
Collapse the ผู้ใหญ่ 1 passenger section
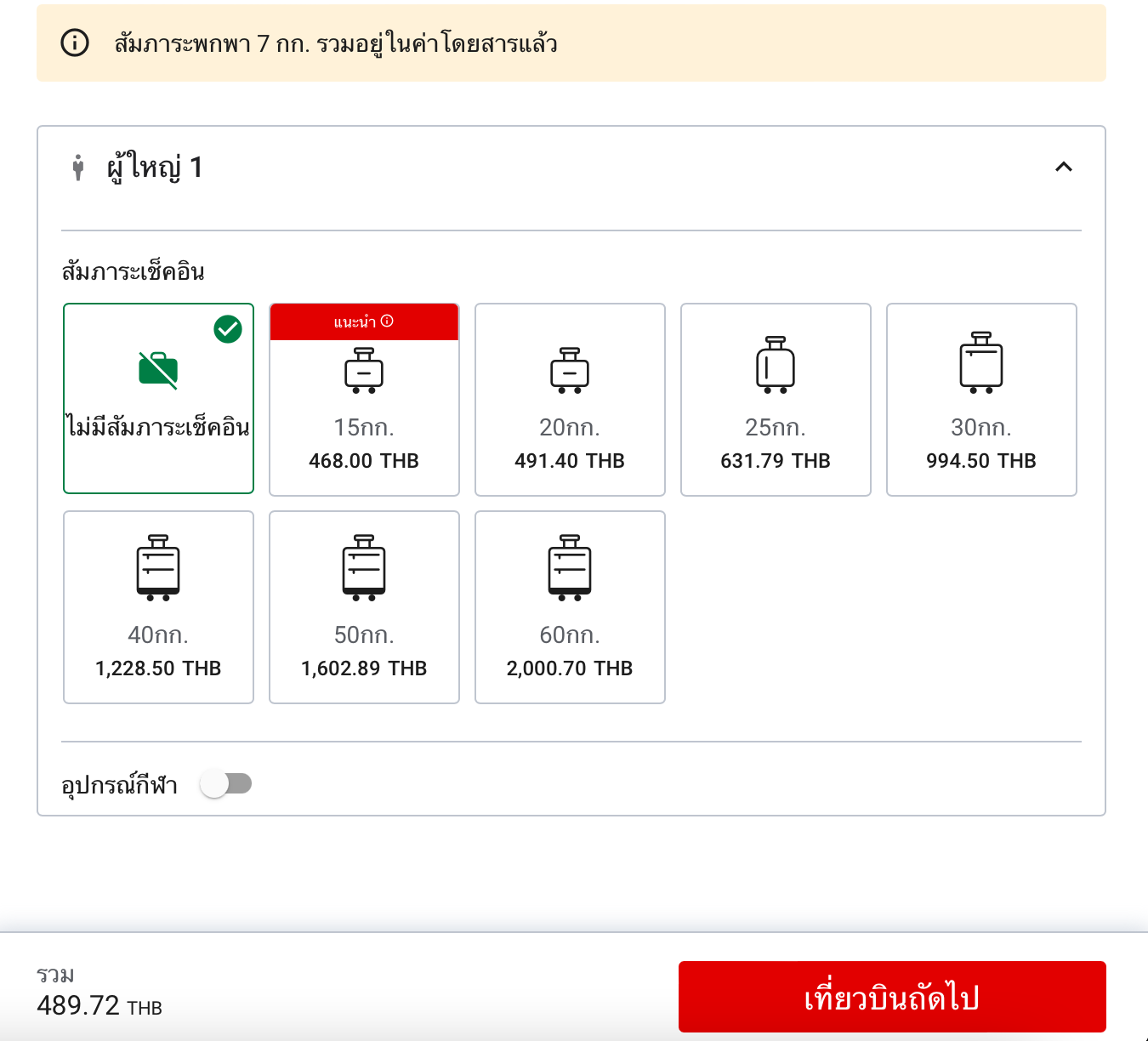tap(1064, 167)
